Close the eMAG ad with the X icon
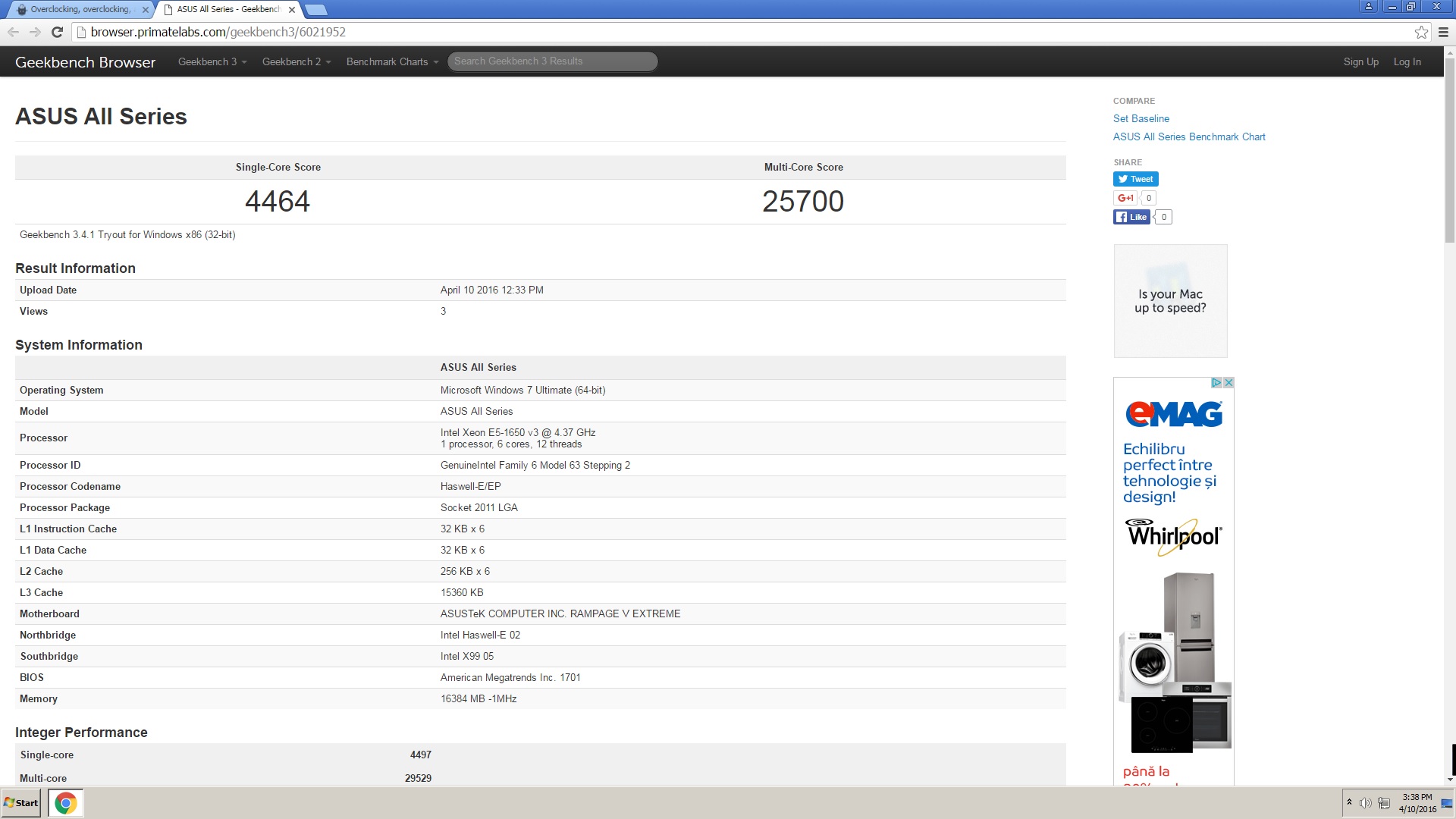This screenshot has width=1456, height=819. click(x=1228, y=383)
